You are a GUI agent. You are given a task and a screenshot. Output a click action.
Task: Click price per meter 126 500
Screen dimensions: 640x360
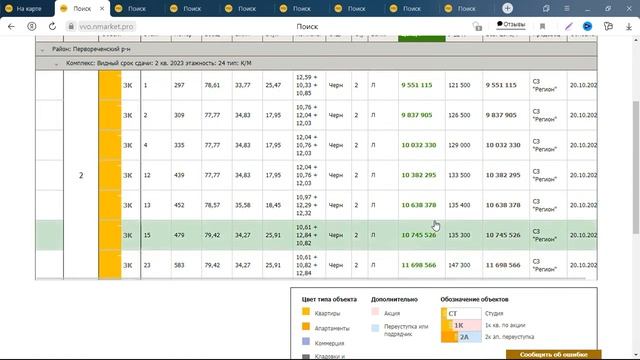(x=459, y=115)
